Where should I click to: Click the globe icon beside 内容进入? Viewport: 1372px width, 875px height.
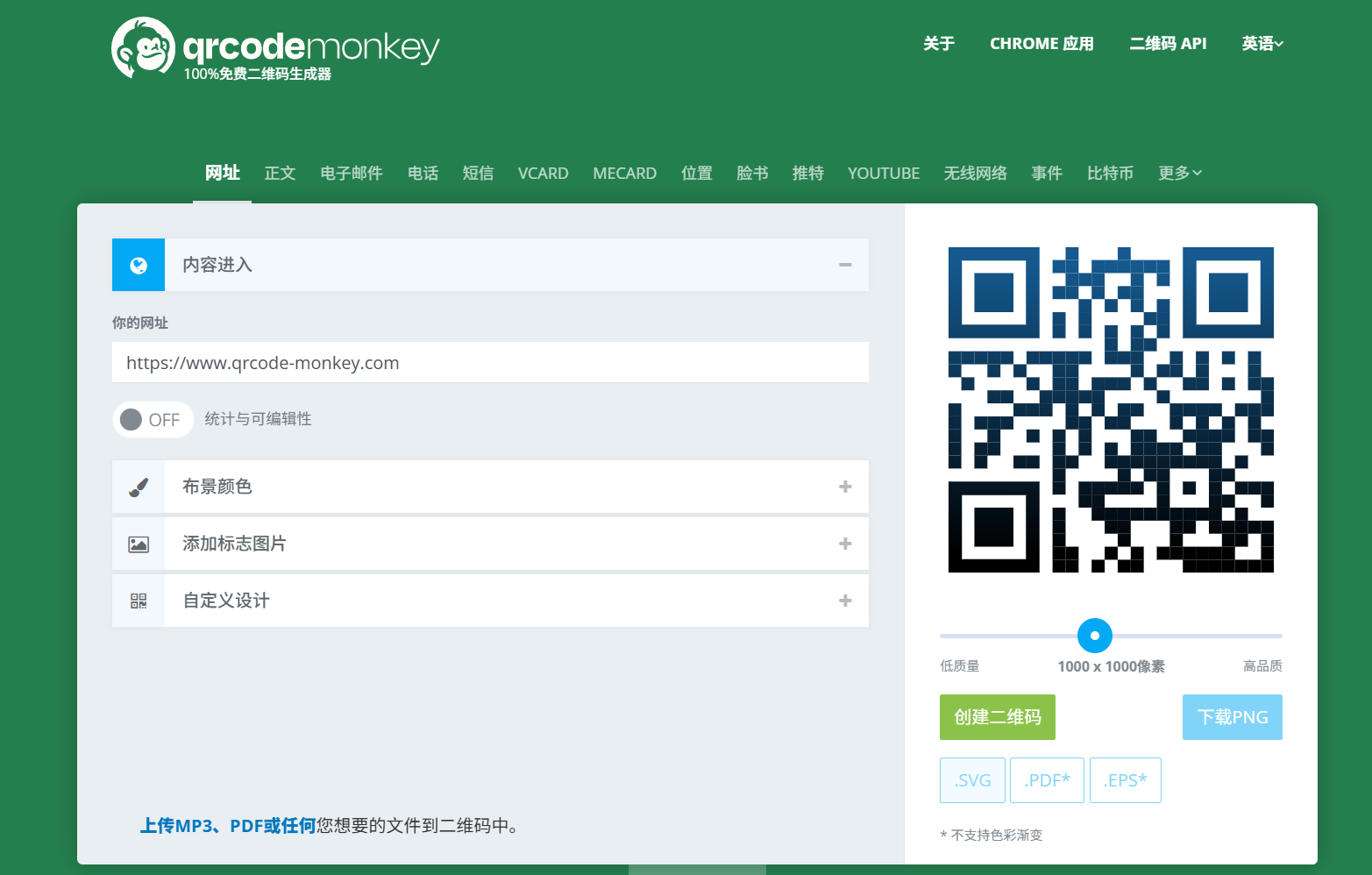[138, 264]
